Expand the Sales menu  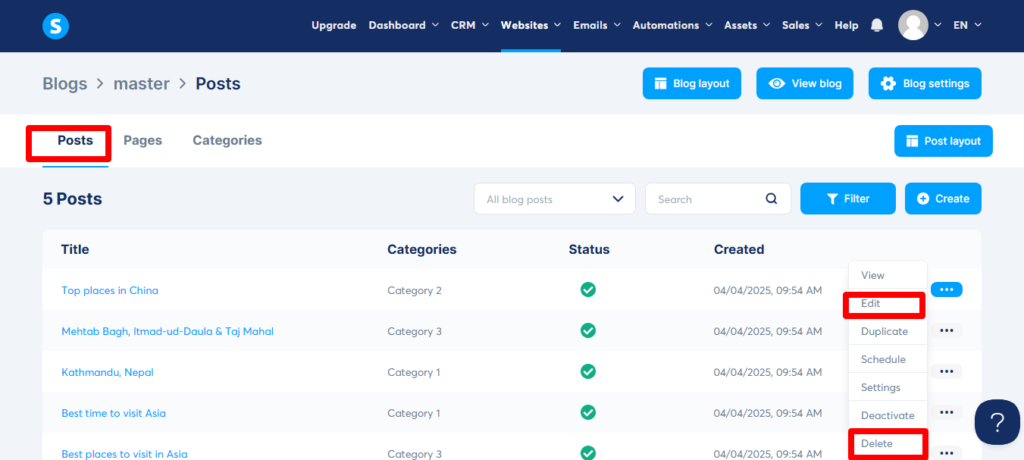click(x=801, y=25)
